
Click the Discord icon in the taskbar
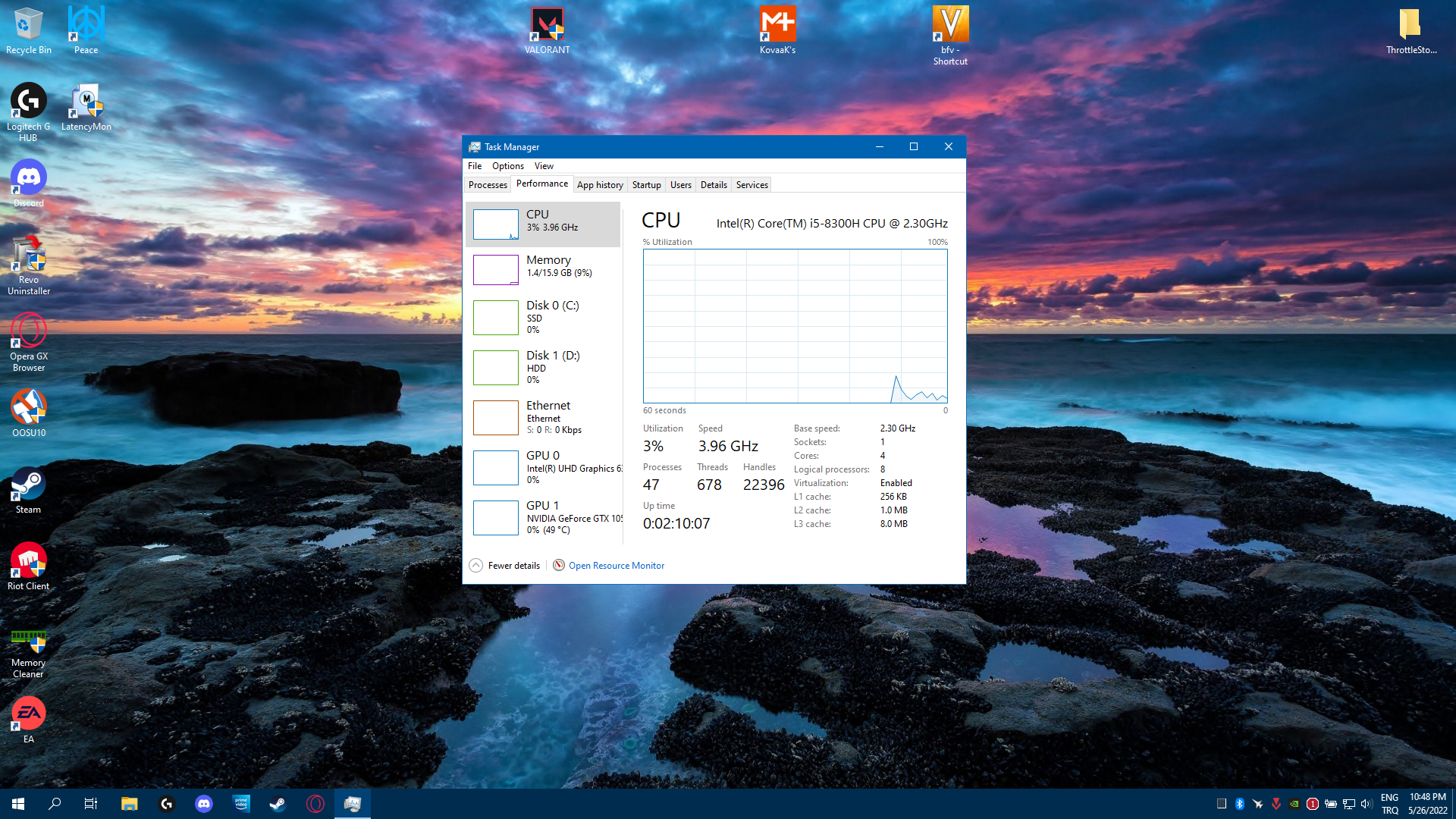204,804
